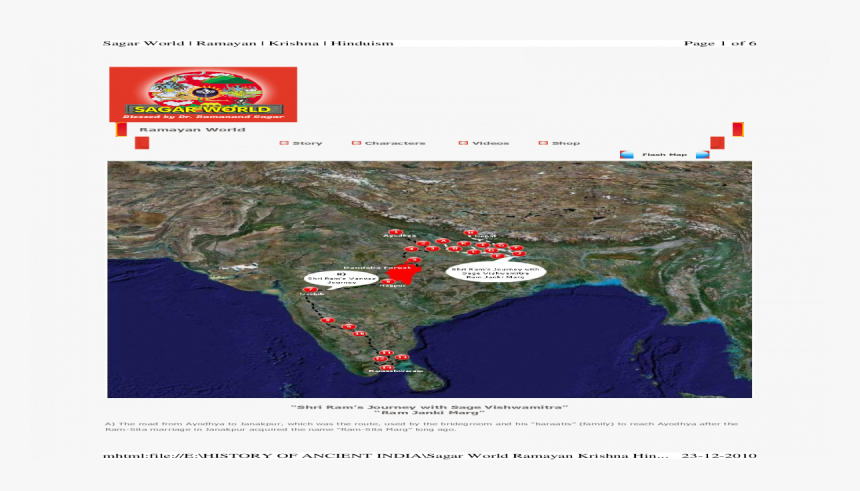
Task: Click marker 11 near the southern tip
Action: point(386,352)
